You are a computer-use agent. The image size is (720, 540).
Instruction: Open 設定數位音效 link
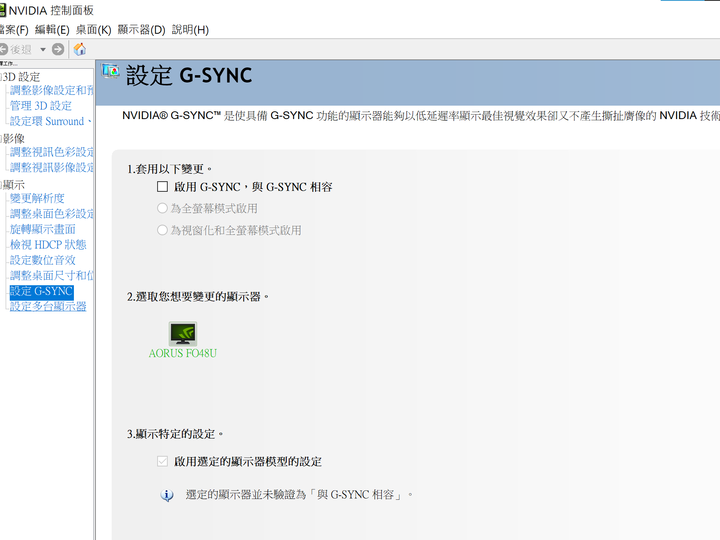(43, 260)
